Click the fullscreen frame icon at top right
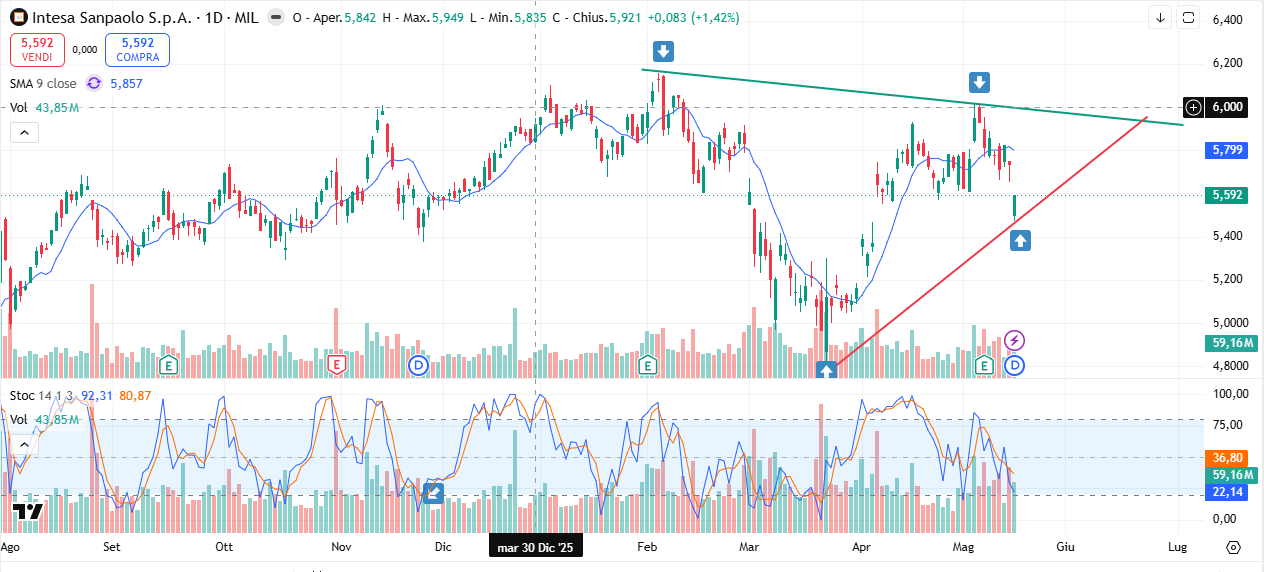1264x572 pixels. pyautogui.click(x=1189, y=17)
